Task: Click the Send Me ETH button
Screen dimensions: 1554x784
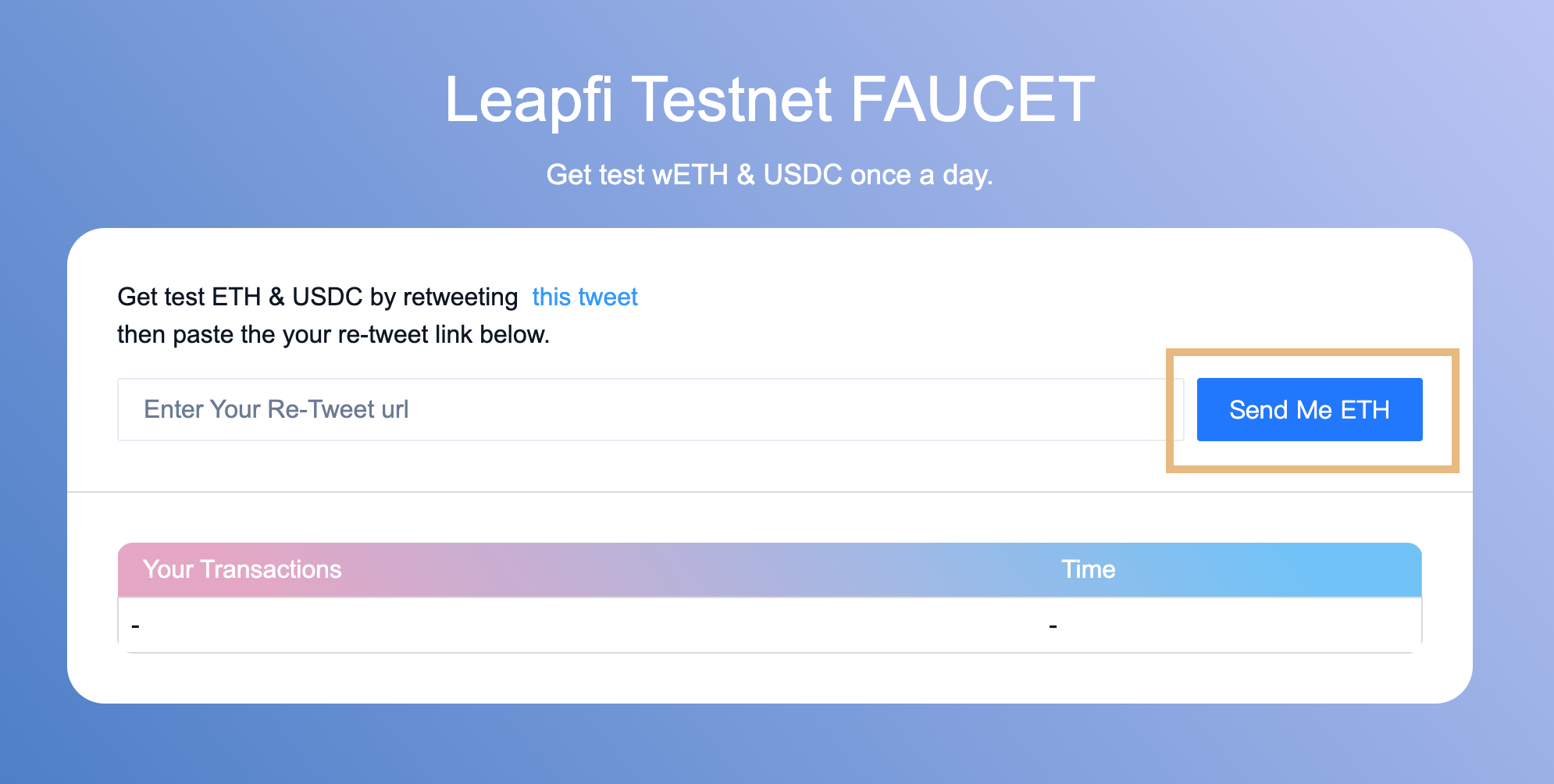Action: (x=1310, y=409)
